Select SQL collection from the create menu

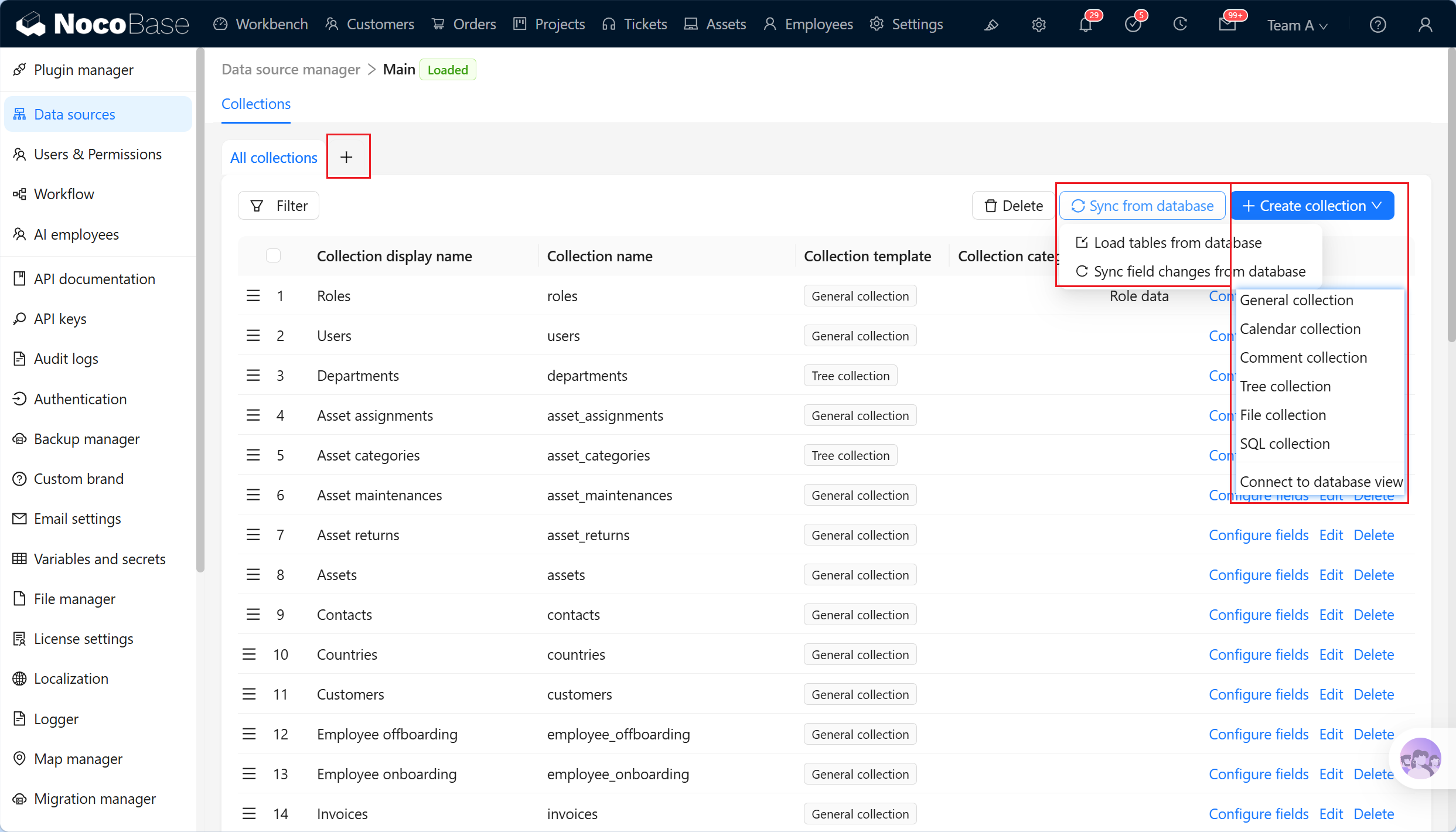tap(1285, 444)
